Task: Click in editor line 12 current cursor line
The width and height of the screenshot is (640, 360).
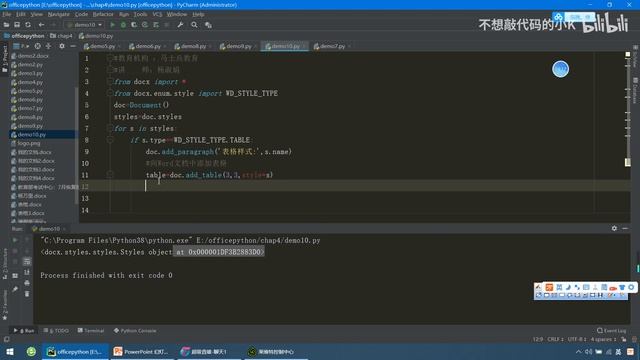Action: 355,187
